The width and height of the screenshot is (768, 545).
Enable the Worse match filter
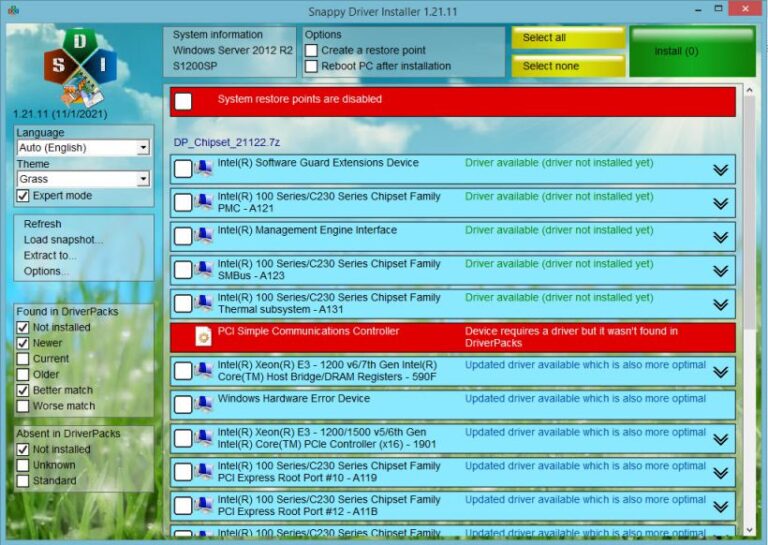[23, 406]
